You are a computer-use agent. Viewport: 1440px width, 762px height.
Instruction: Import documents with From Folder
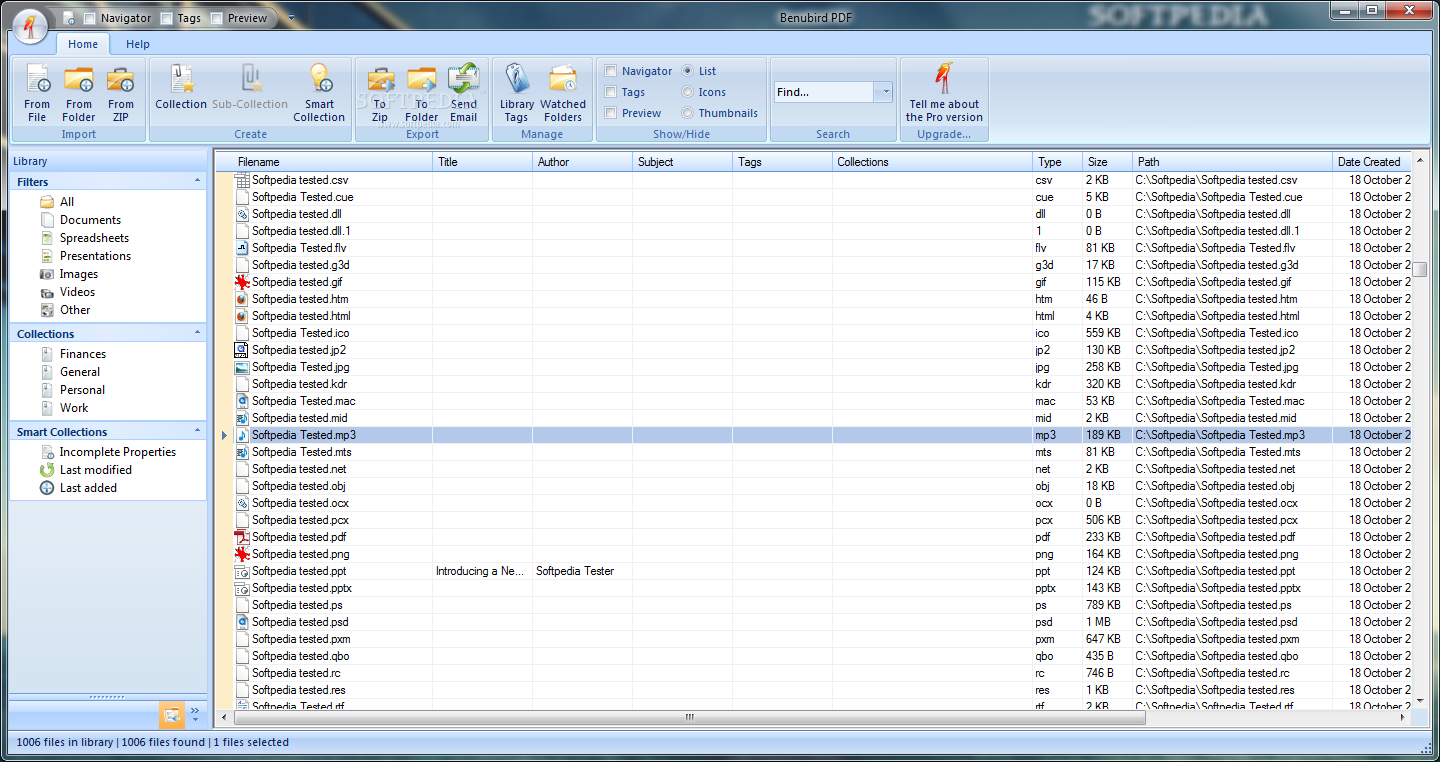pyautogui.click(x=79, y=93)
